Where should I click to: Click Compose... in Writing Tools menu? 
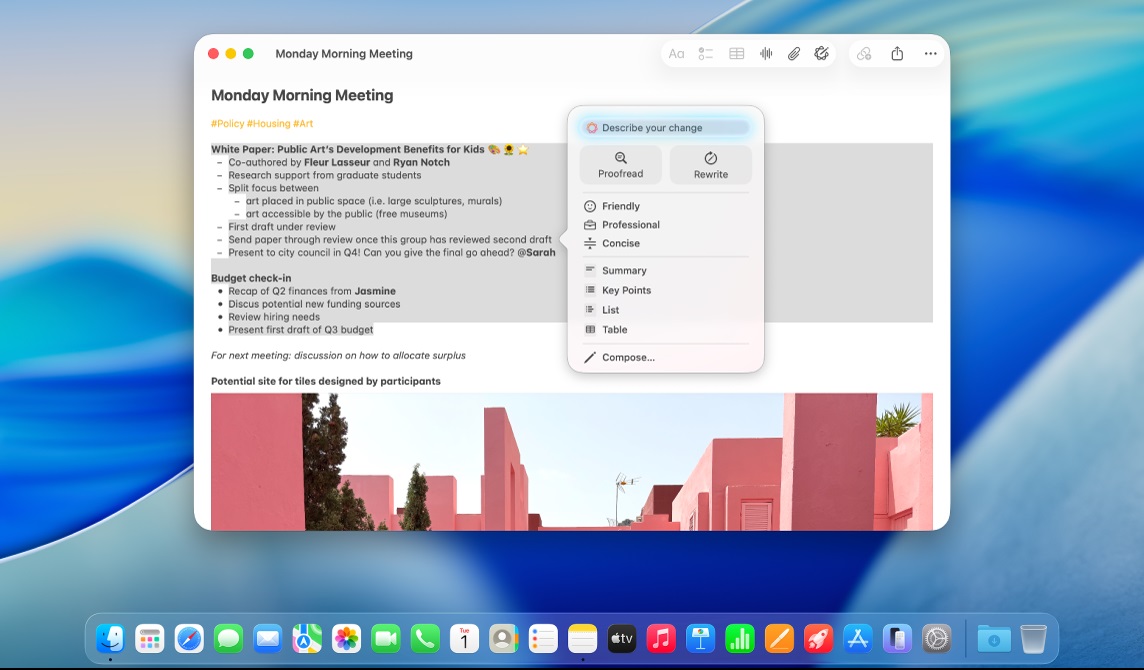[628, 358]
